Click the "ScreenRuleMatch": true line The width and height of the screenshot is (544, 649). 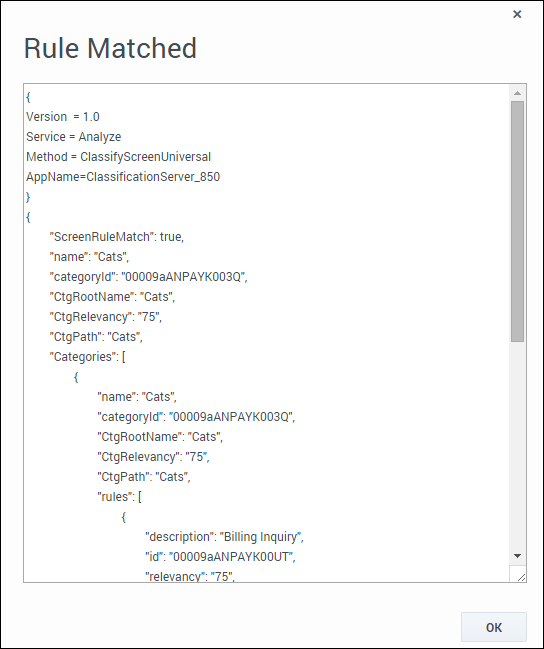tap(117, 237)
